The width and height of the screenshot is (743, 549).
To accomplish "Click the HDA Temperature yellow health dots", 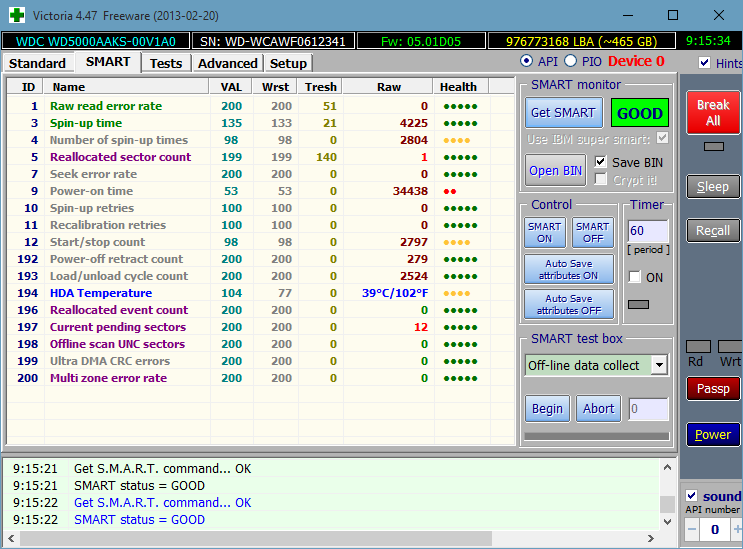I will pos(457,293).
